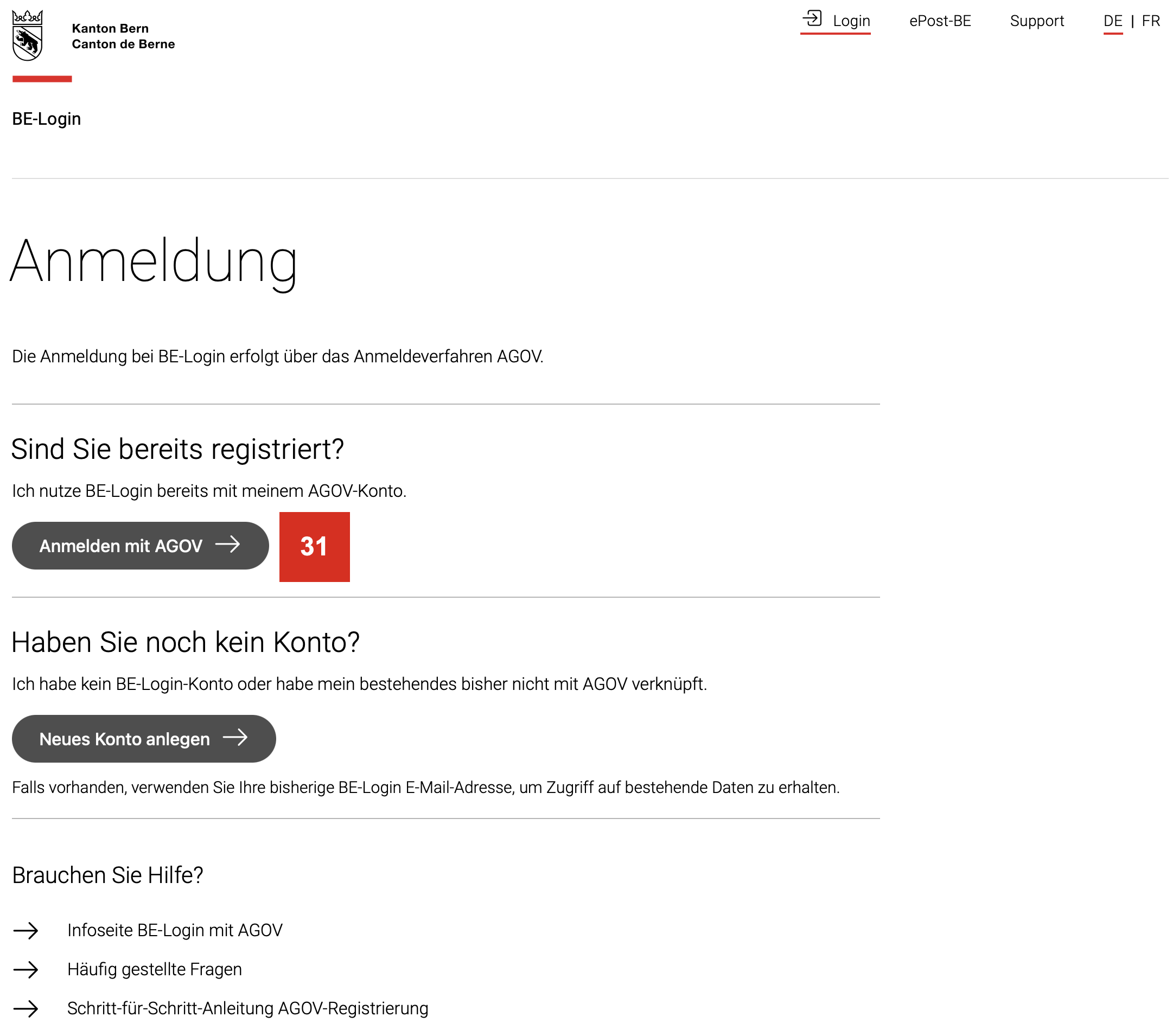Open the Login menu item

836,21
